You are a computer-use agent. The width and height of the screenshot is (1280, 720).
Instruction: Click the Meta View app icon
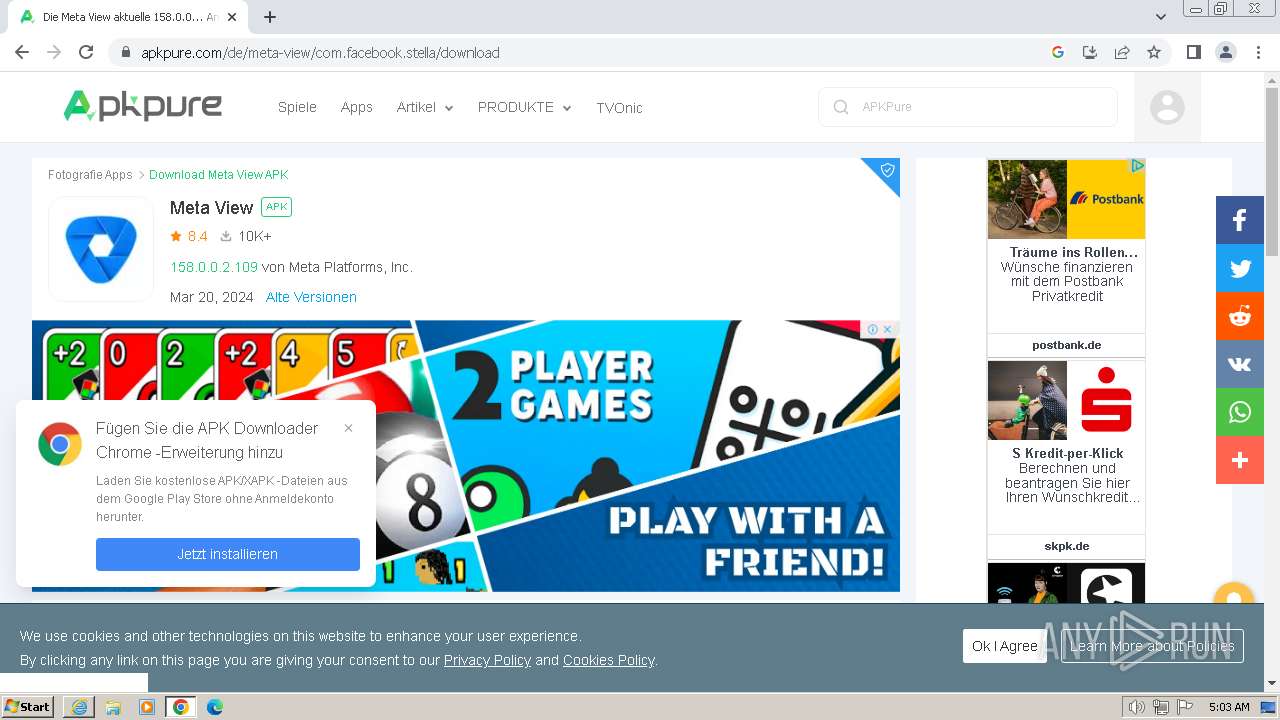101,249
